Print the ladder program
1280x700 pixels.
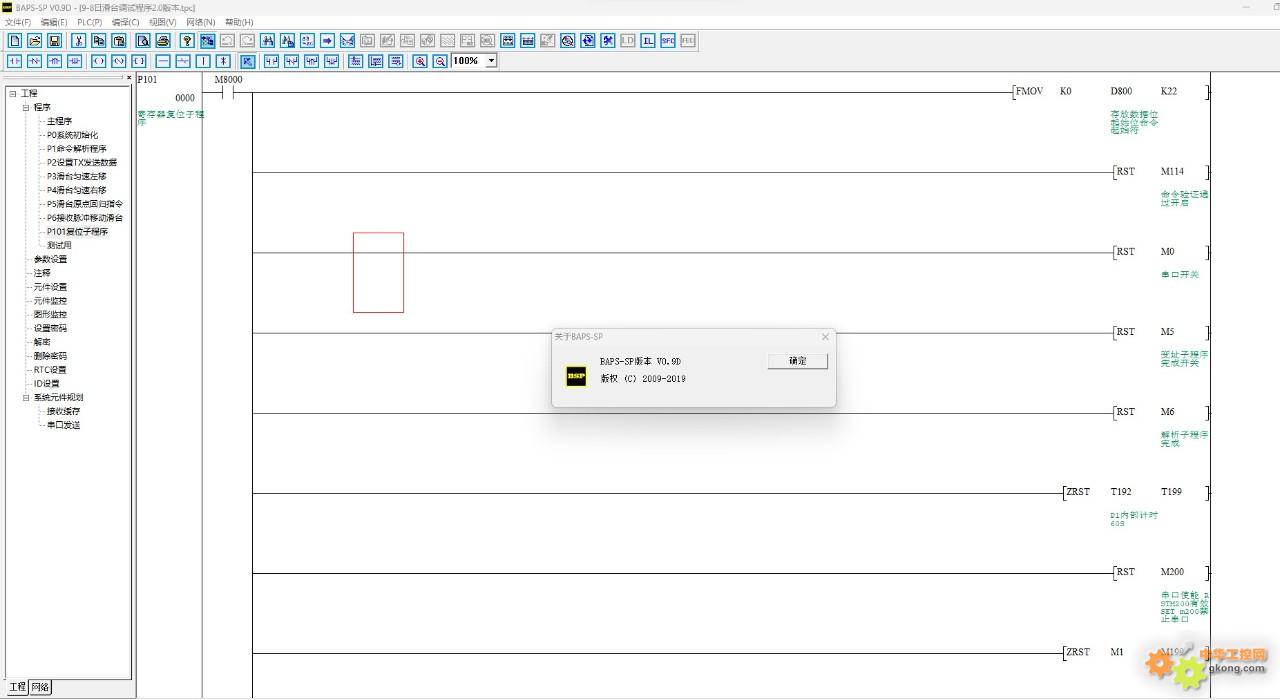tap(163, 41)
